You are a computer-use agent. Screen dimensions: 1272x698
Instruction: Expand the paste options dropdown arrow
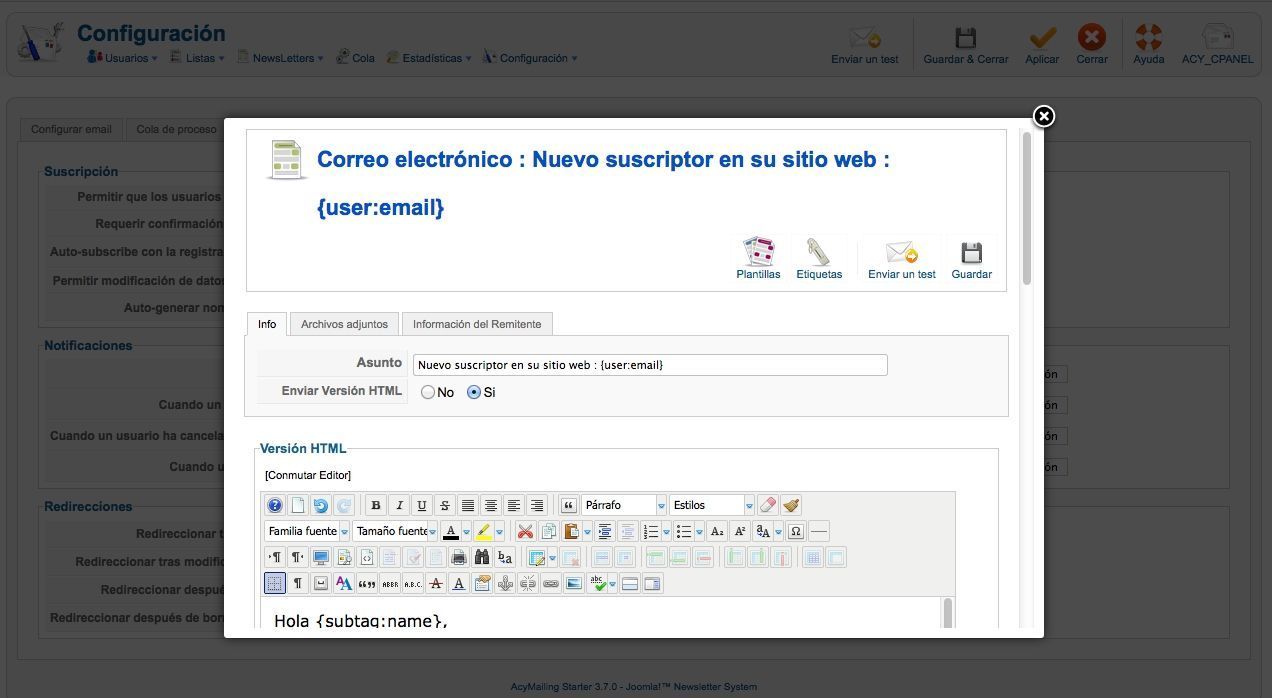point(587,531)
